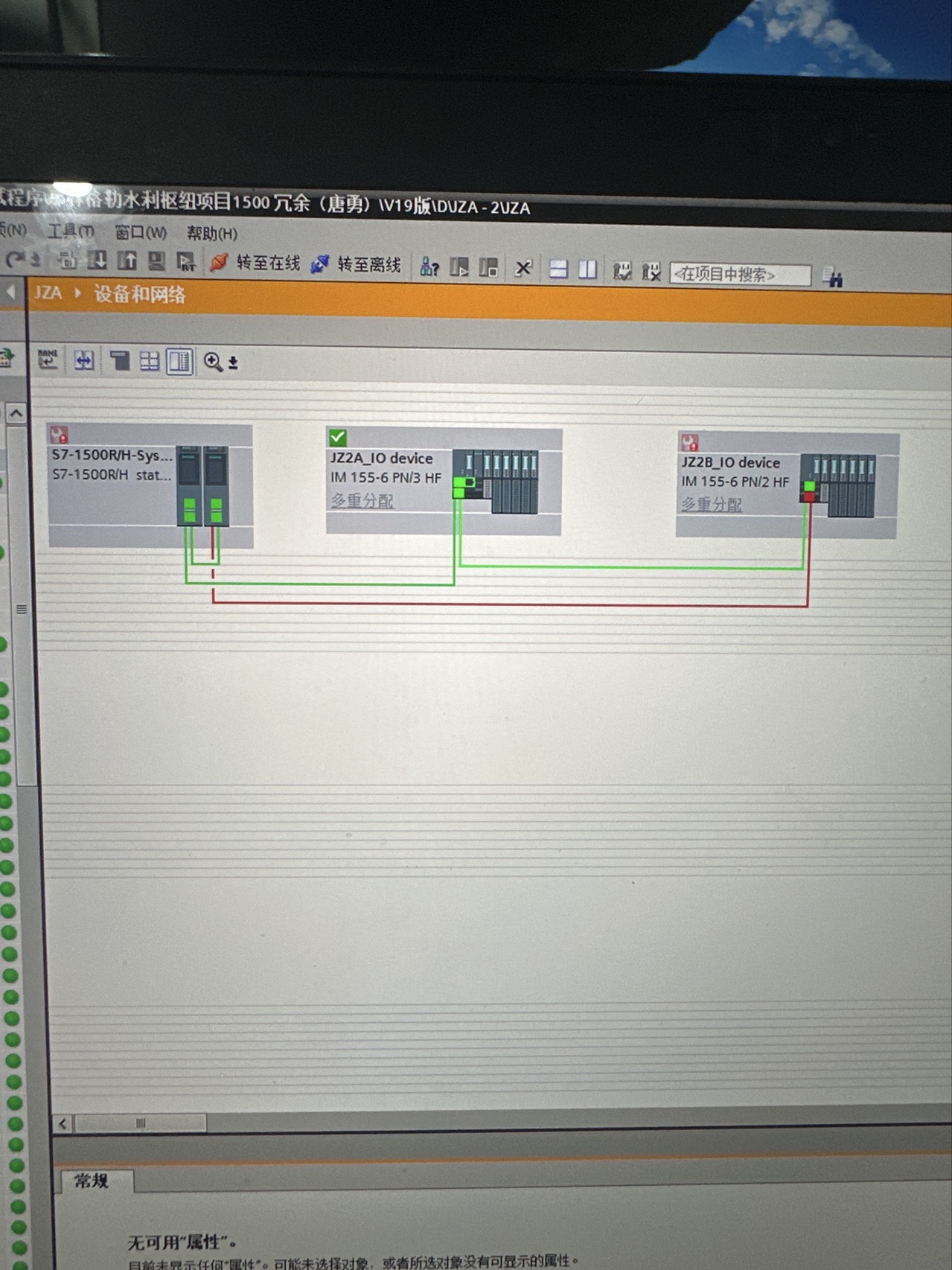
Task: Click Go offline (转至离线)
Action: 356,264
